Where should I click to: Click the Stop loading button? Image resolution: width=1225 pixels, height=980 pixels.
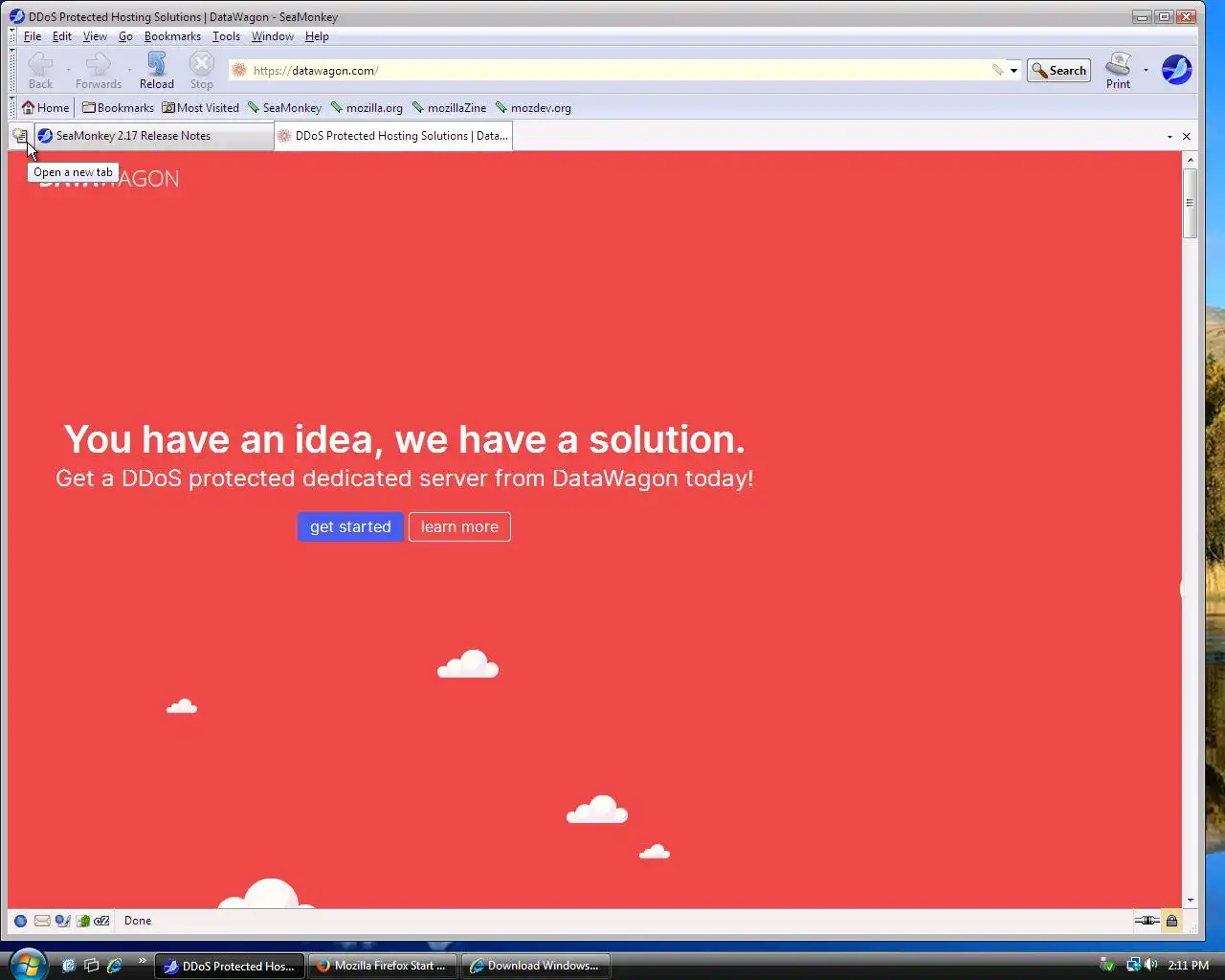tap(201, 71)
